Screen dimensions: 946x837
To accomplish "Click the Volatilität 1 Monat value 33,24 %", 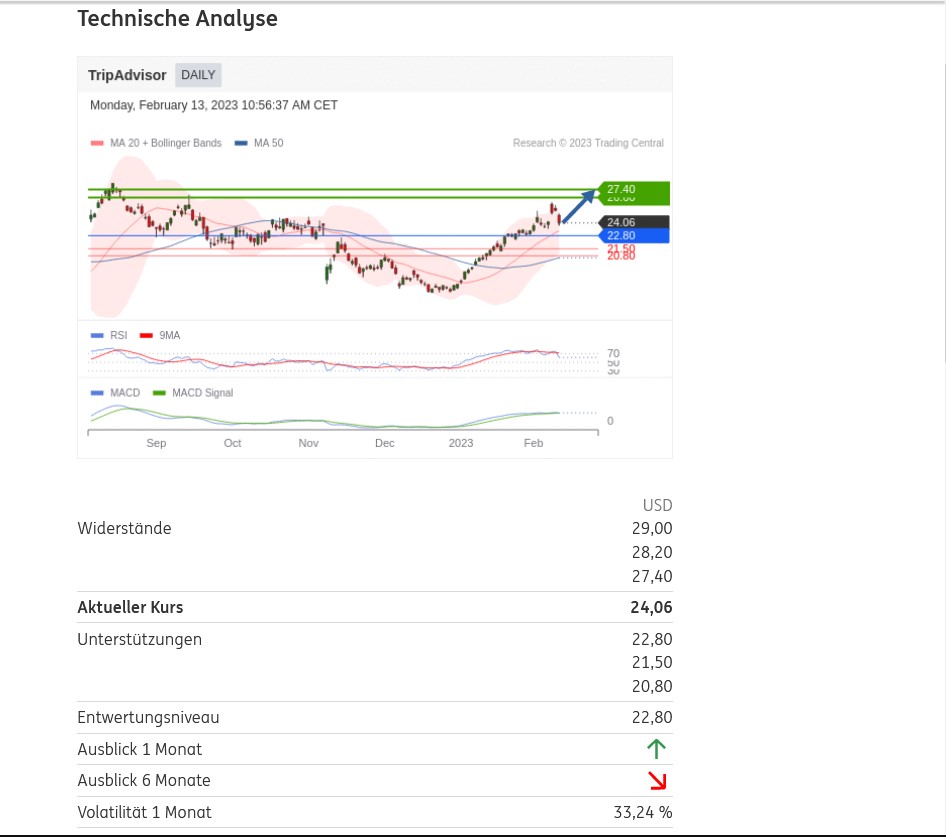I will tap(642, 812).
